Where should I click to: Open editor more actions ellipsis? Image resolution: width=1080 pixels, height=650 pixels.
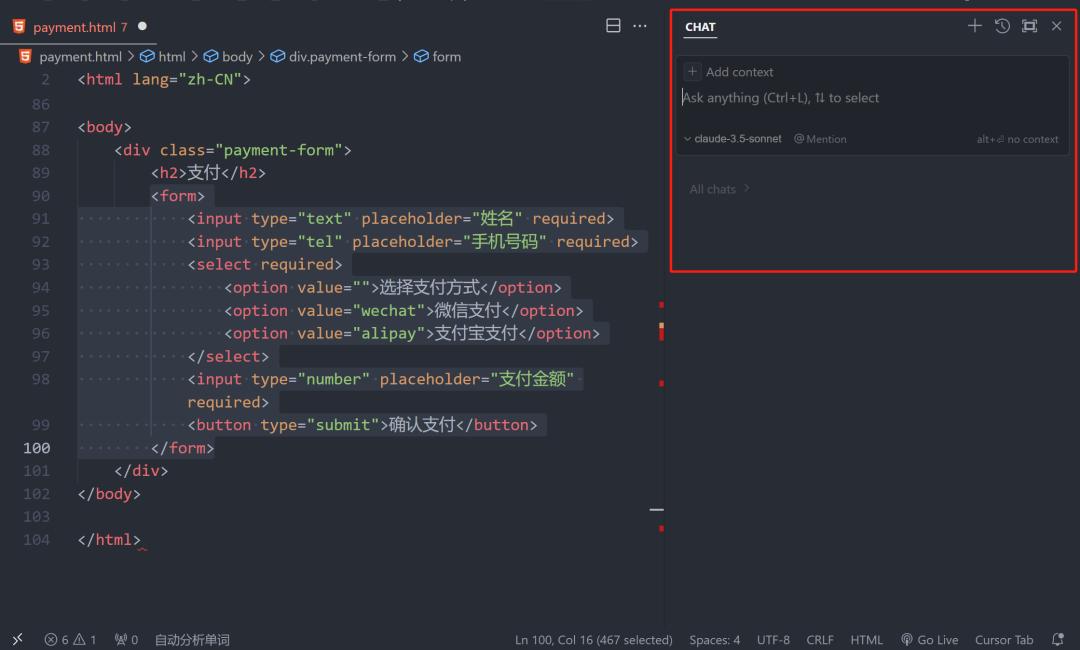pos(640,26)
